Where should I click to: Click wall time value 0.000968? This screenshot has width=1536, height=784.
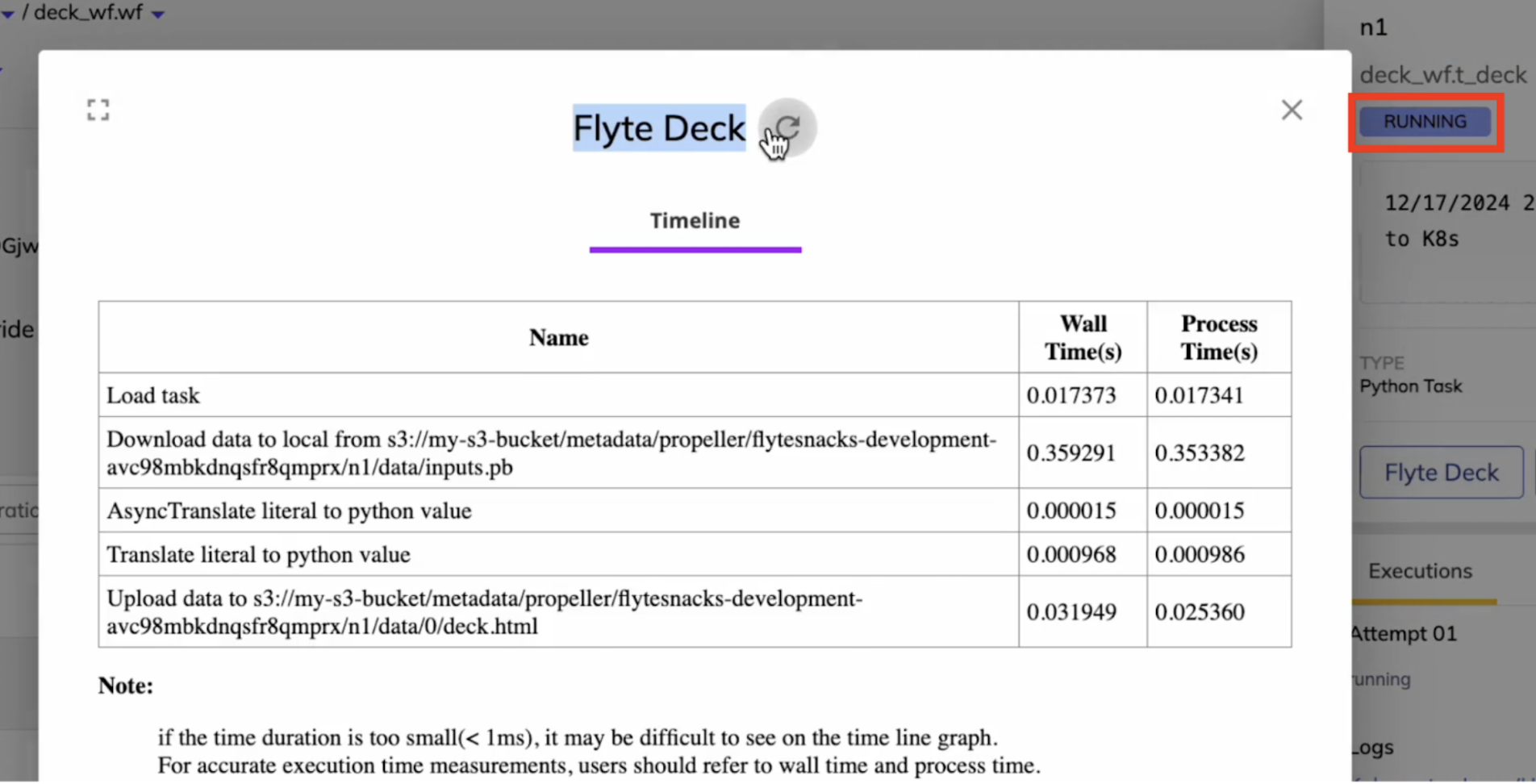pos(1071,555)
